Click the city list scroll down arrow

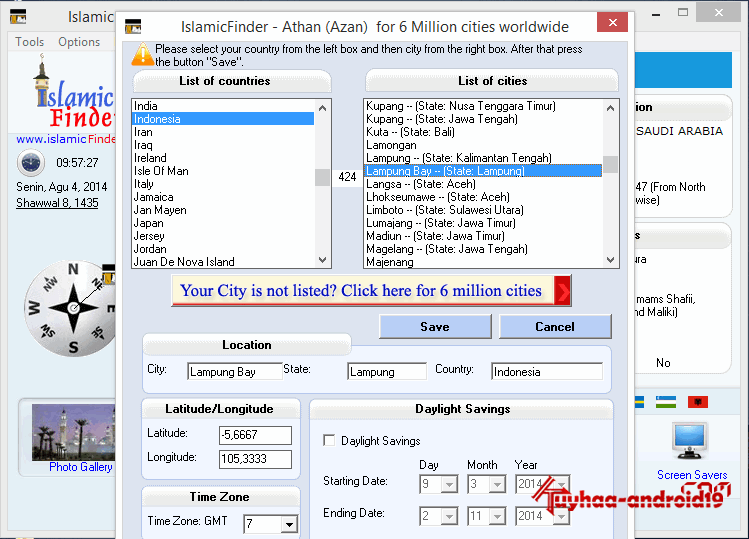(x=610, y=260)
